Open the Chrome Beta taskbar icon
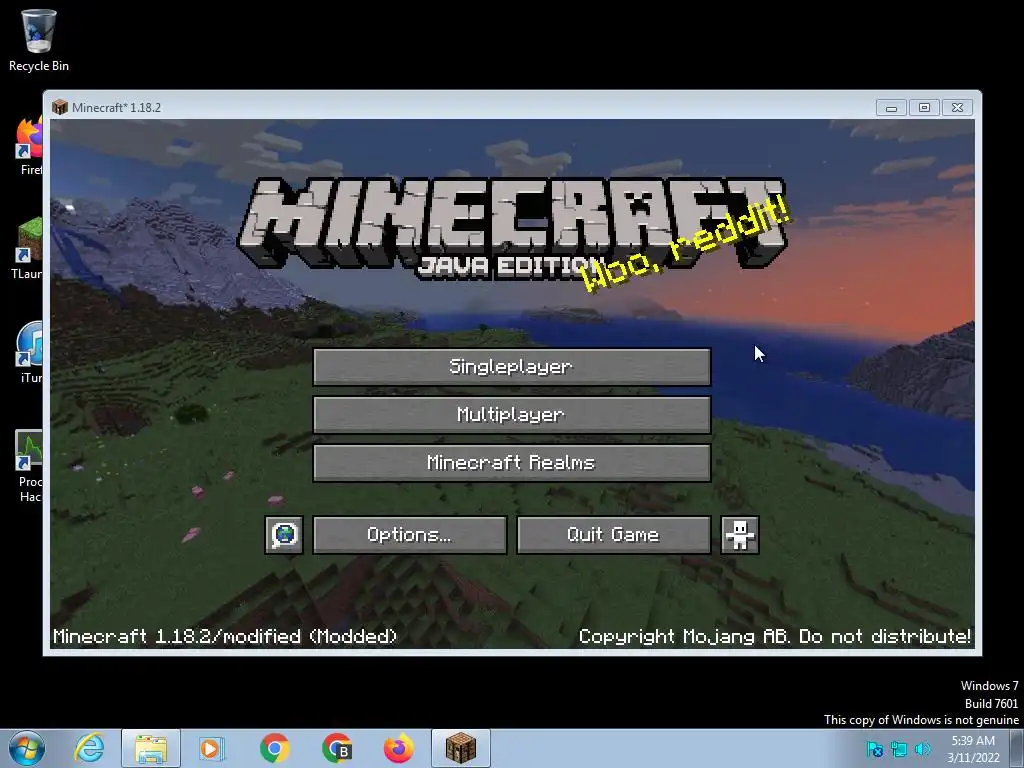The width and height of the screenshot is (1024, 768). [x=337, y=748]
